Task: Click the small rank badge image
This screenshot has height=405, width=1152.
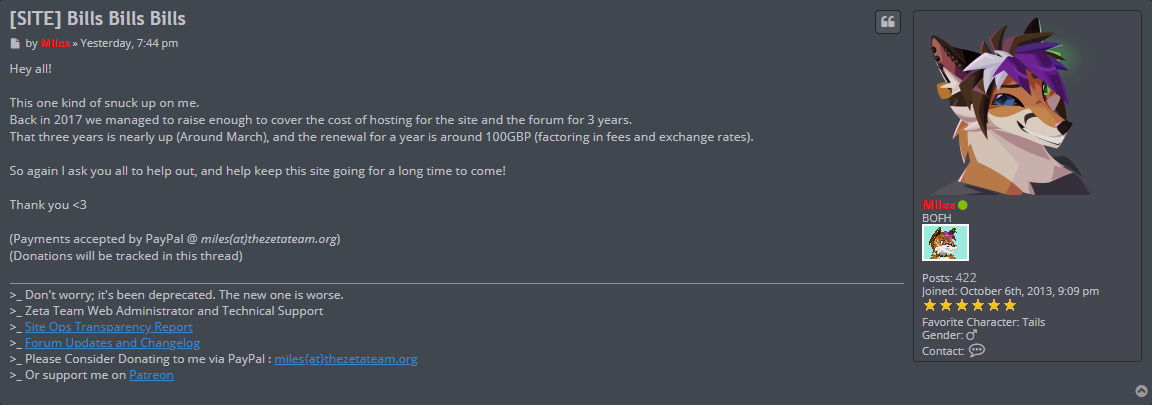Action: pyautogui.click(x=945, y=243)
